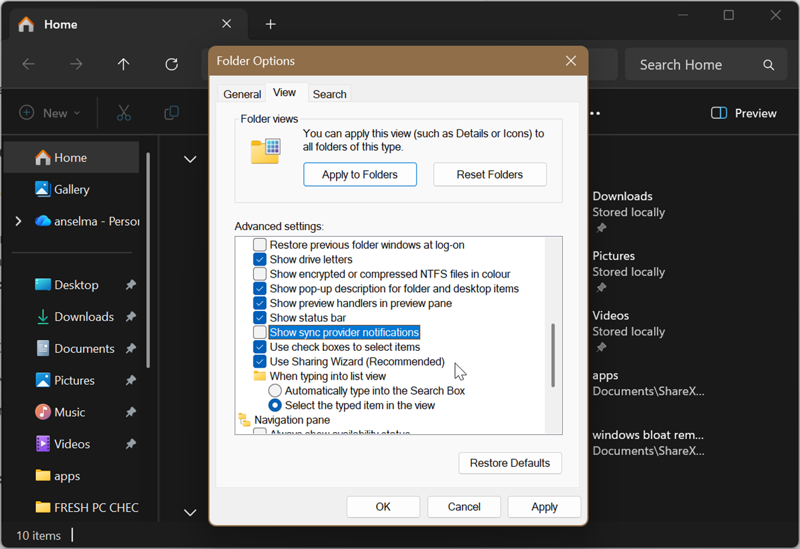Open the windows bloat rem... item

click(x=648, y=443)
